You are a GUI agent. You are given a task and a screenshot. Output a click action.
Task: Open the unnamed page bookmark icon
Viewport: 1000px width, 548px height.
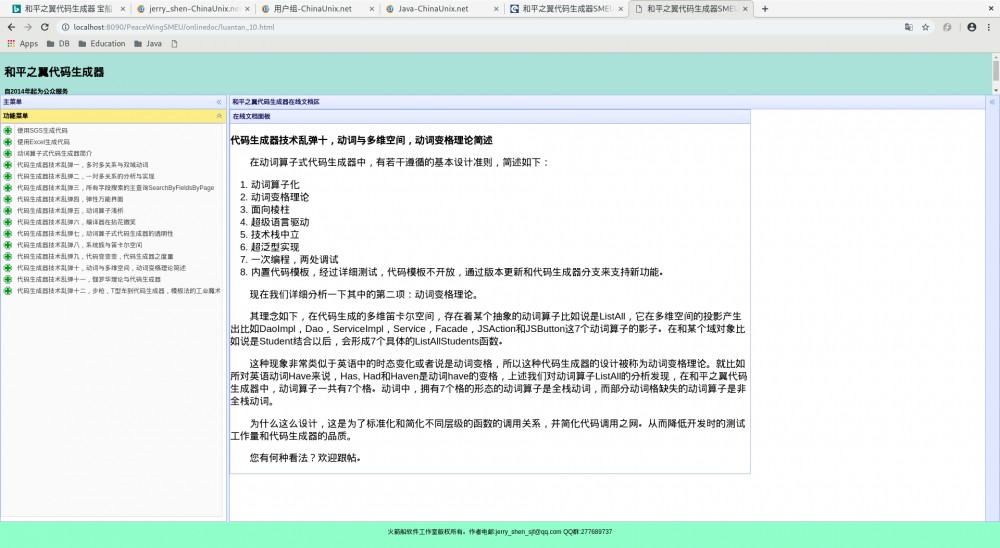click(174, 43)
